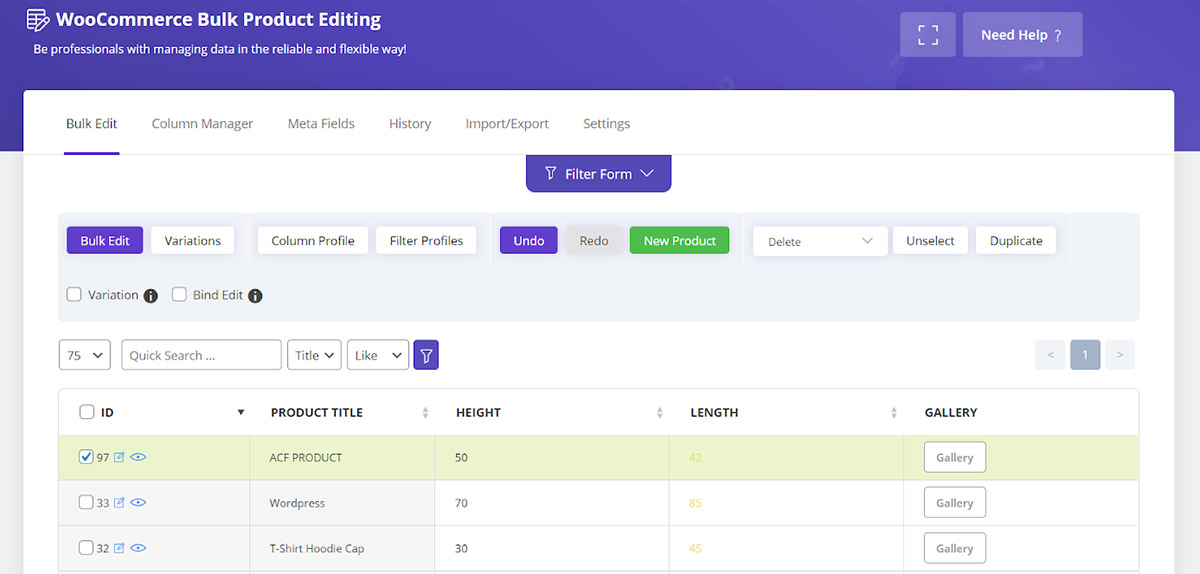
Task: Switch to the Column Manager tab
Action: pos(203,124)
